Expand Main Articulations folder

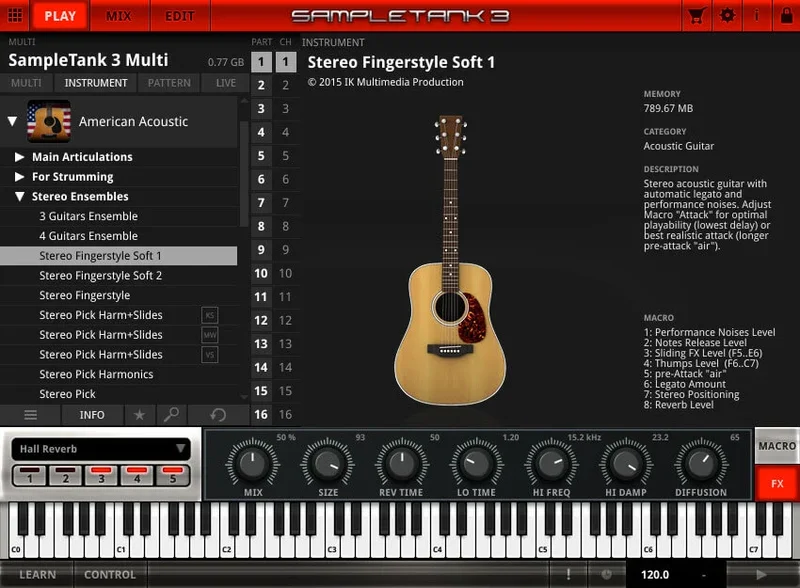pyautogui.click(x=19, y=157)
